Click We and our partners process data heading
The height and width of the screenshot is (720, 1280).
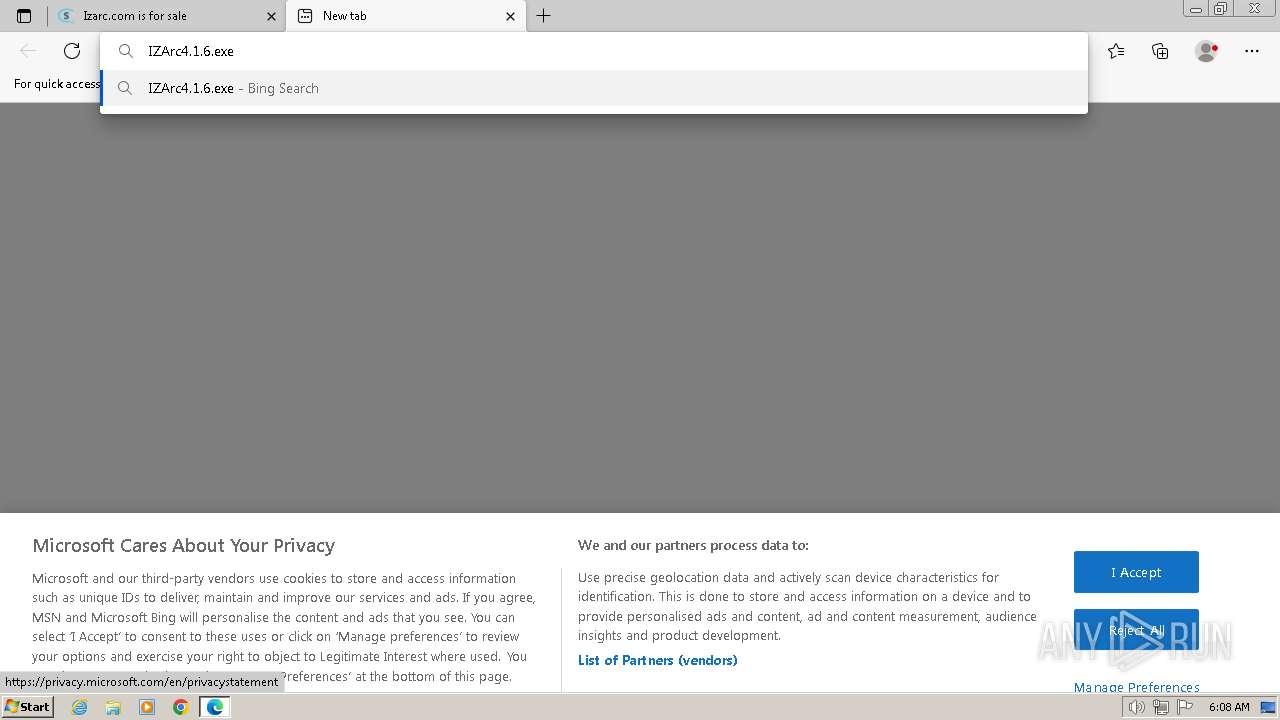pyautogui.click(x=693, y=545)
